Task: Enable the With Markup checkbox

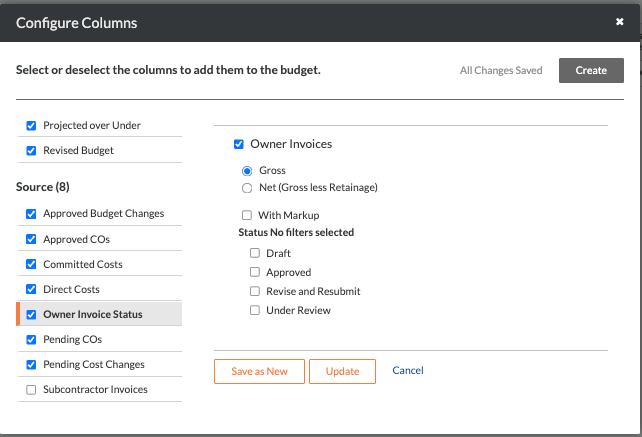Action: [247, 215]
